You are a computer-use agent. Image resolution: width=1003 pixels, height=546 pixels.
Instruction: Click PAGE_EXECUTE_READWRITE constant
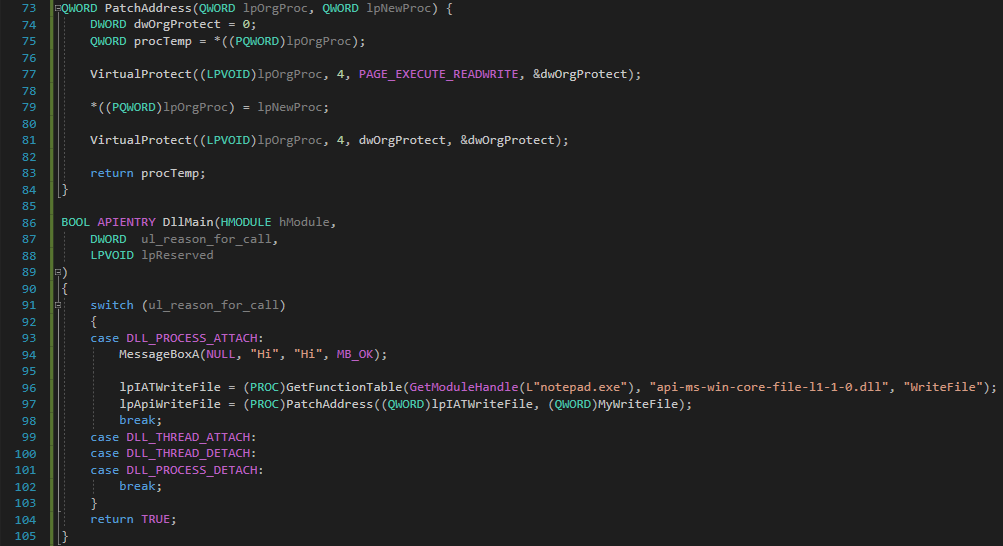pyautogui.click(x=438, y=74)
